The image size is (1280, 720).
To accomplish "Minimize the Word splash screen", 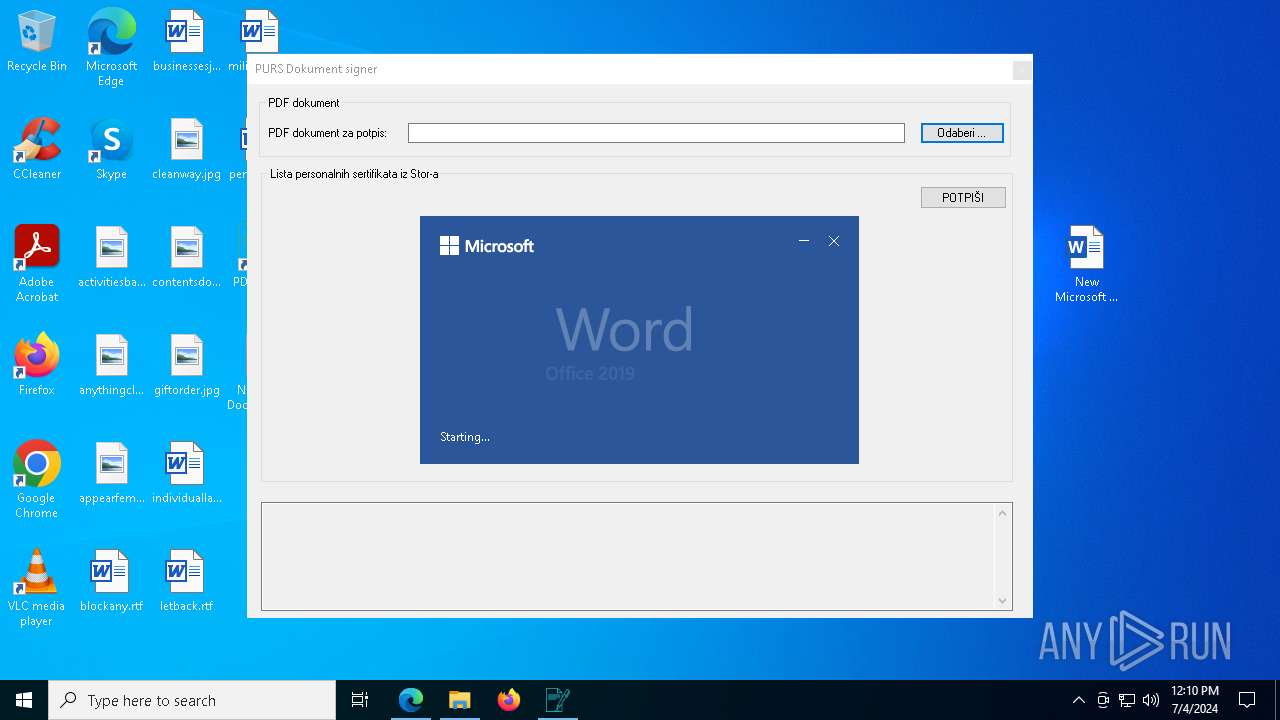I will [804, 241].
